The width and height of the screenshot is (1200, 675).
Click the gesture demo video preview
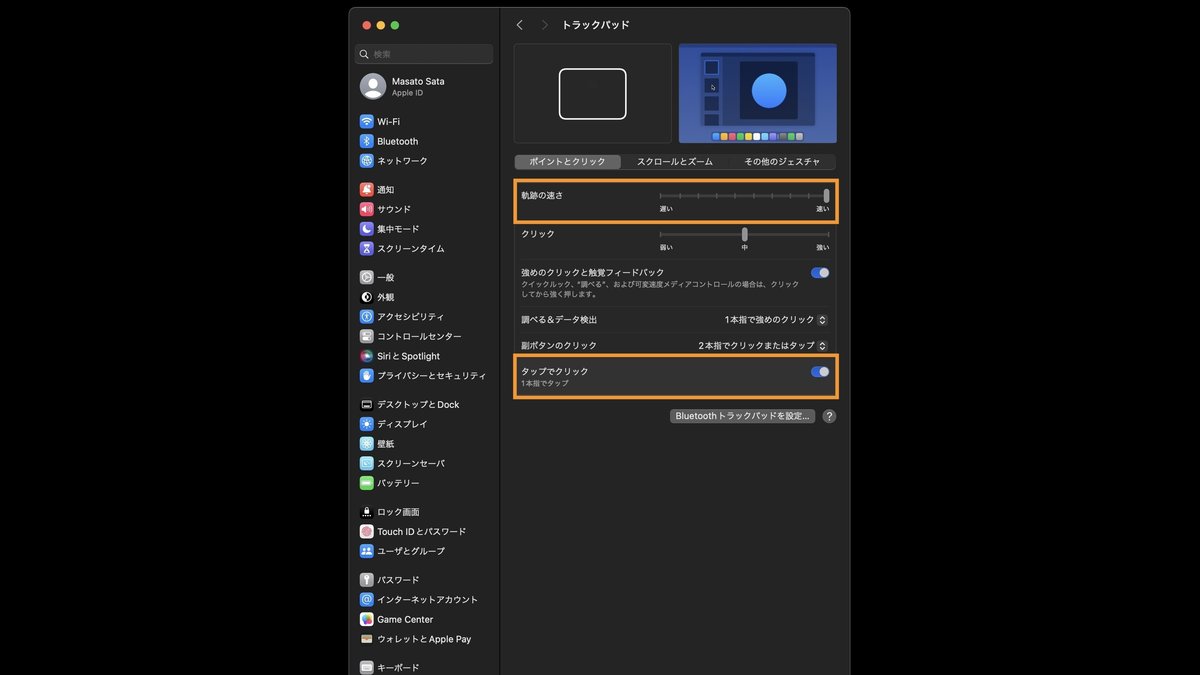pyautogui.click(x=757, y=93)
